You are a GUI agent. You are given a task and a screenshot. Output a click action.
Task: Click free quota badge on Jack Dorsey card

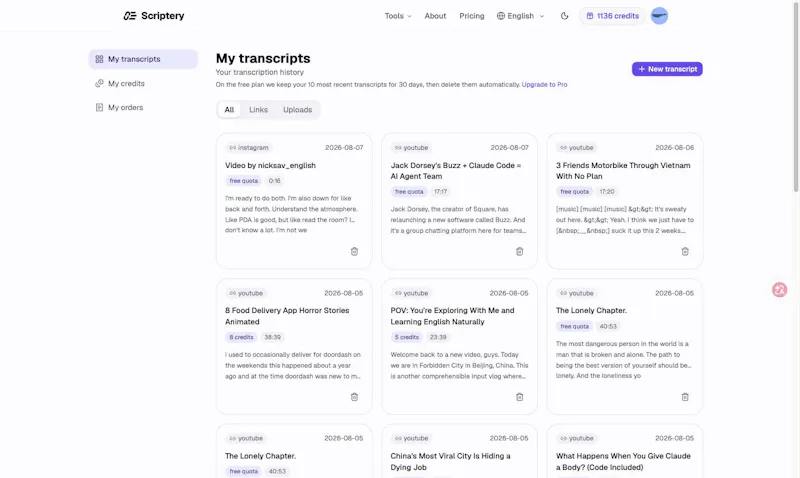click(409, 192)
